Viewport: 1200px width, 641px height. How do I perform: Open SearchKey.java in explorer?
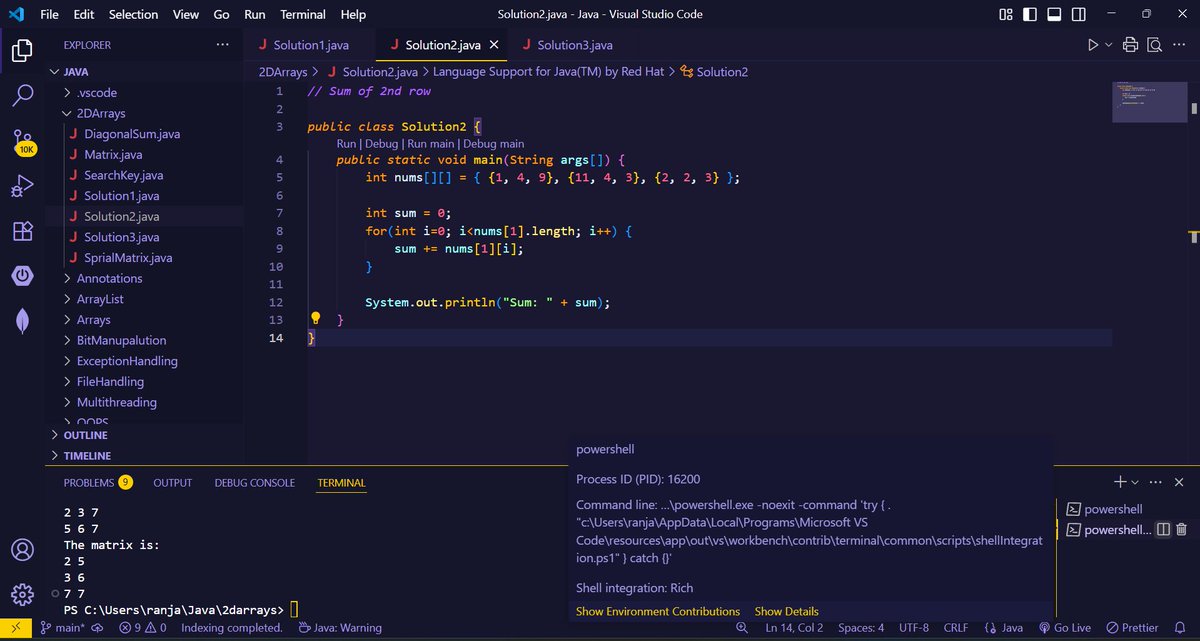pos(123,175)
